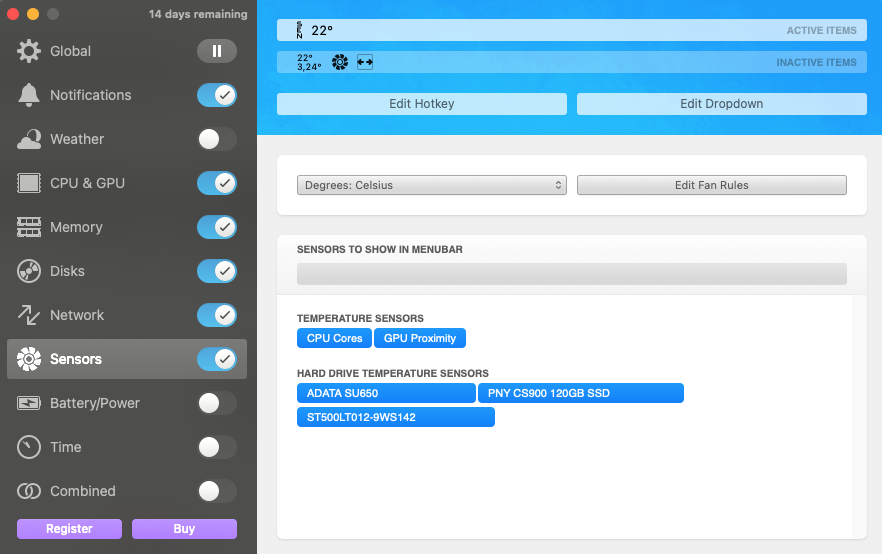Open the Degrees: Celsius dropdown
The width and height of the screenshot is (882, 554).
pyautogui.click(x=431, y=185)
